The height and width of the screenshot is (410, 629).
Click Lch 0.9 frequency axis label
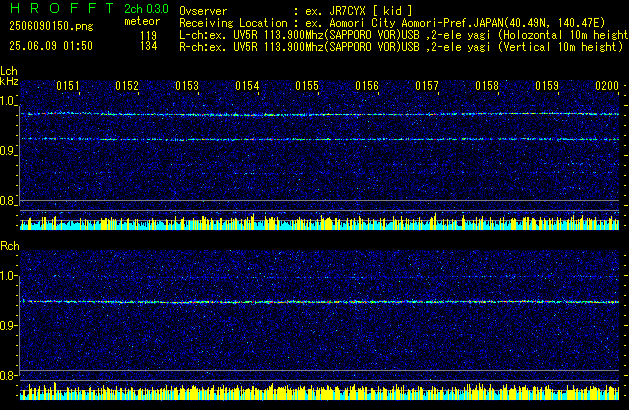pyautogui.click(x=8, y=151)
